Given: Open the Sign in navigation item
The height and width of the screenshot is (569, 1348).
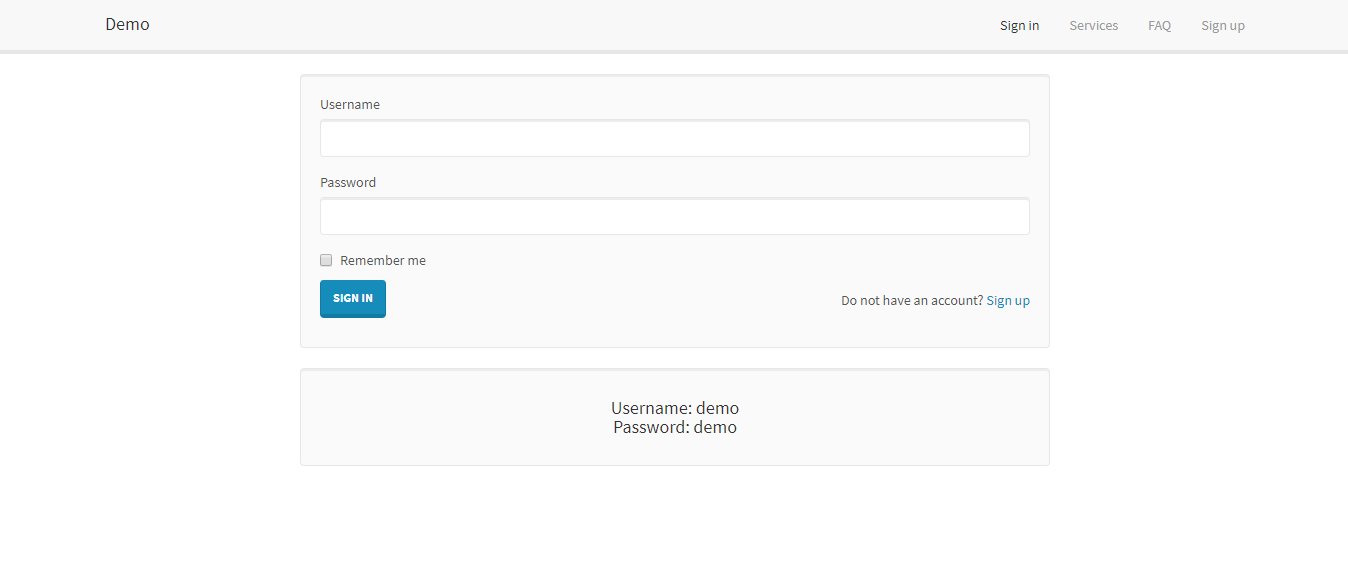Looking at the screenshot, I should point(1019,26).
